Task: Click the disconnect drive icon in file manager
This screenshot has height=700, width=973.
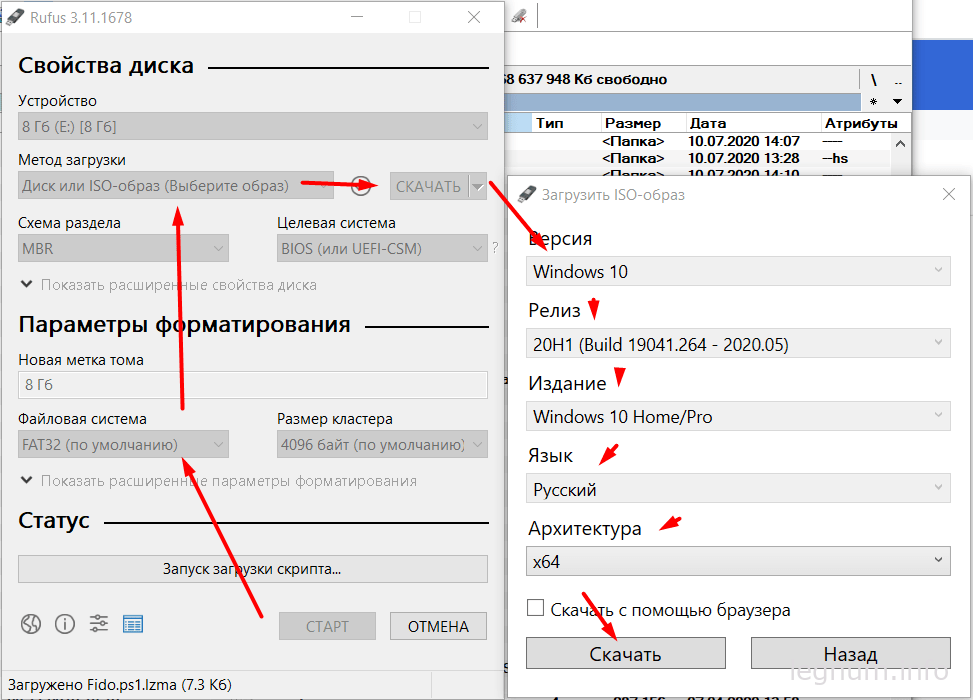Action: tap(519, 17)
